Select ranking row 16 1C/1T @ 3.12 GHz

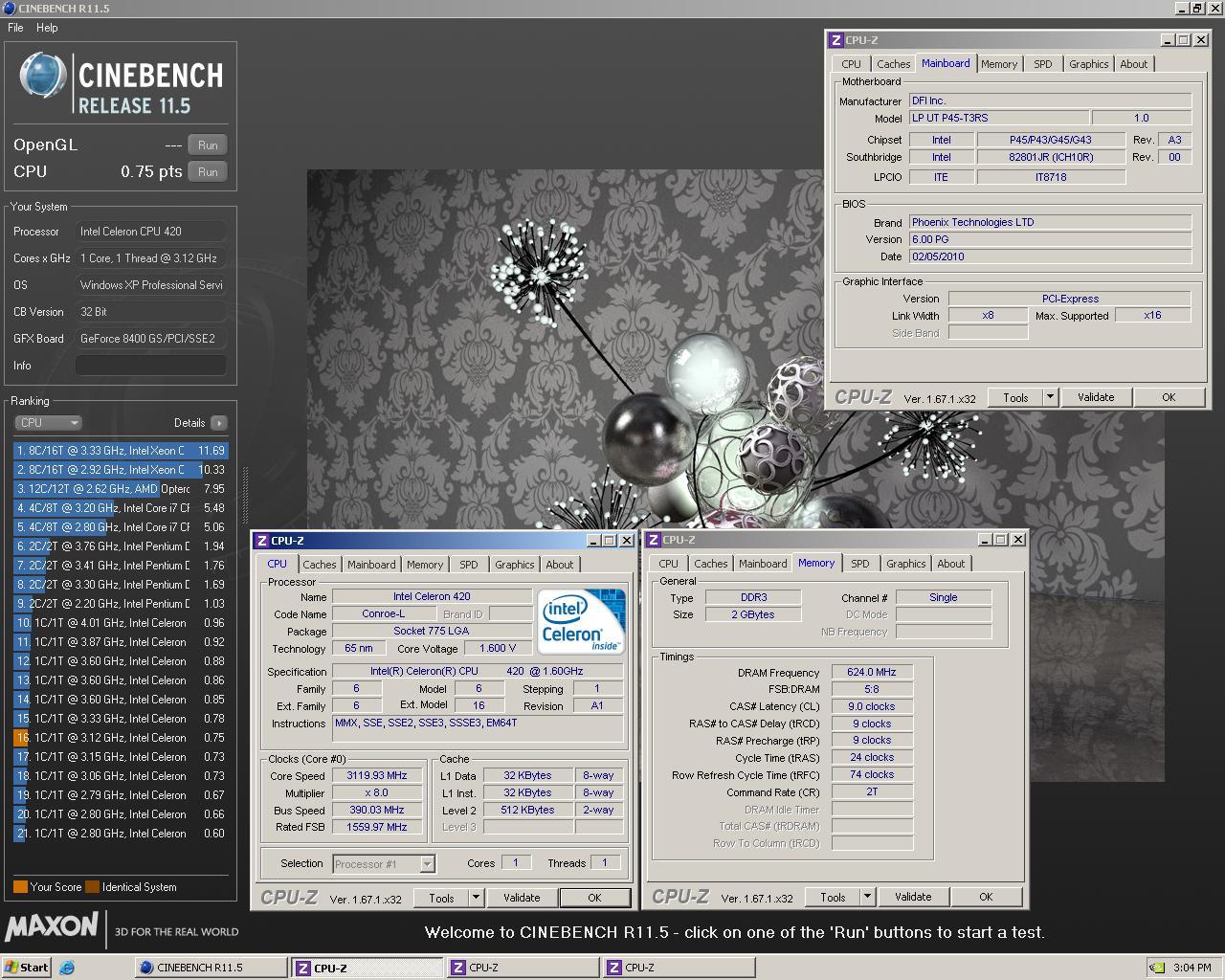click(x=121, y=738)
